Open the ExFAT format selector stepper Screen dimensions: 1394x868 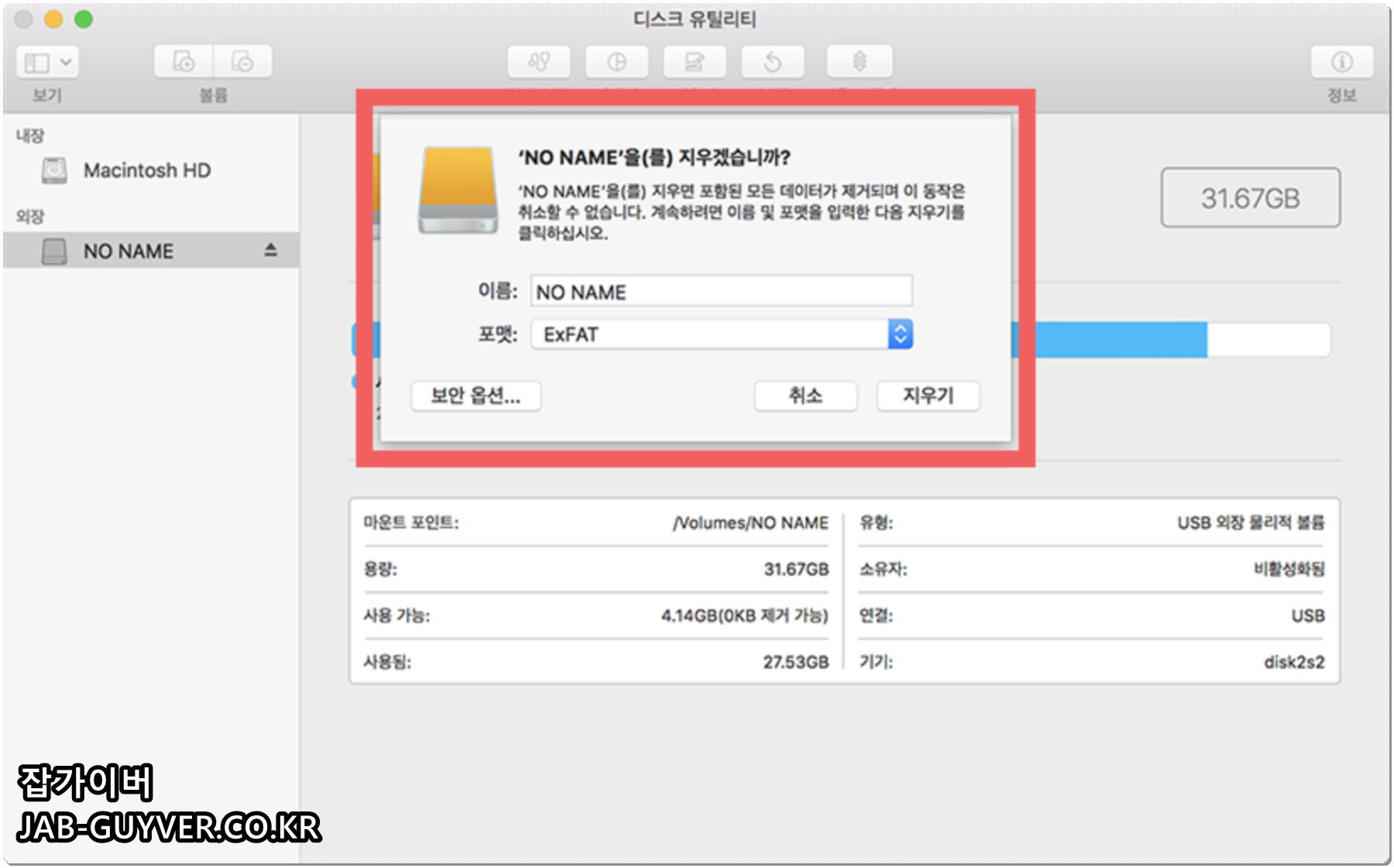pos(899,334)
